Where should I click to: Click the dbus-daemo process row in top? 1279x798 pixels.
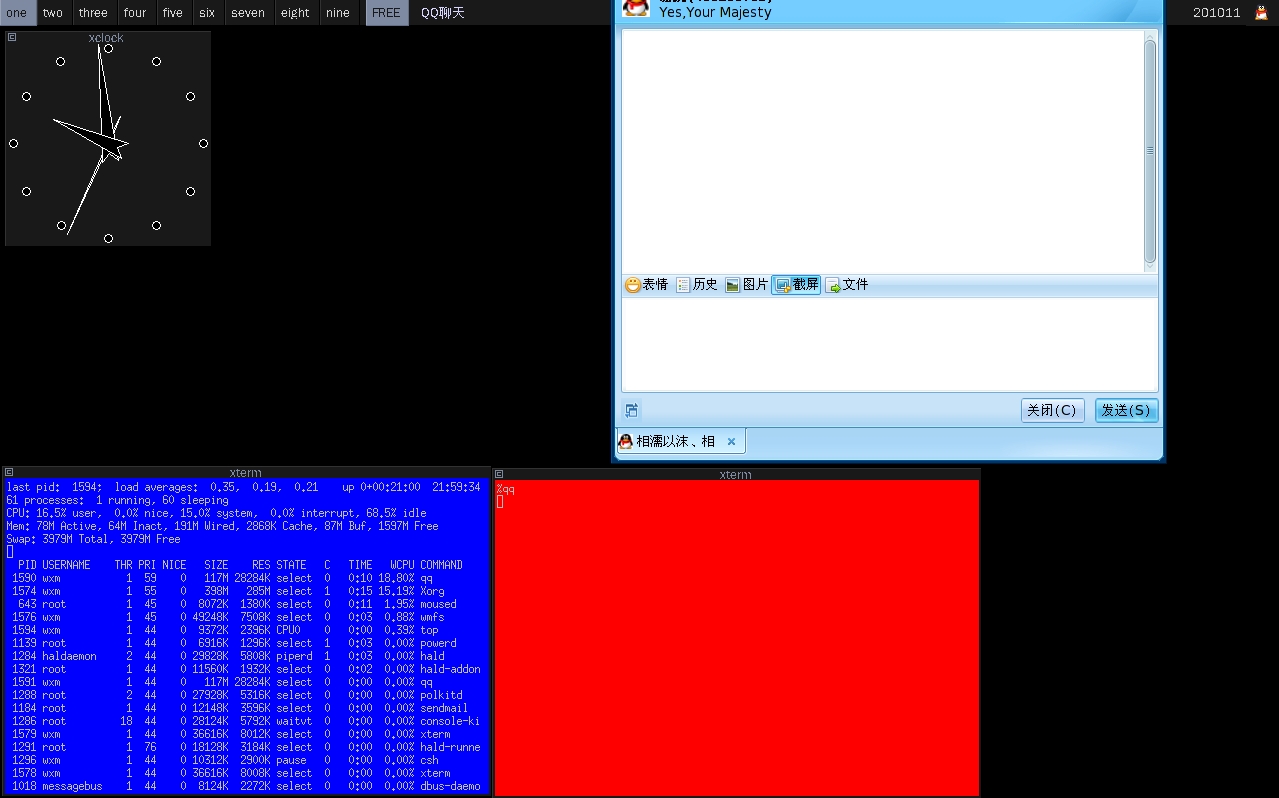pyautogui.click(x=246, y=786)
